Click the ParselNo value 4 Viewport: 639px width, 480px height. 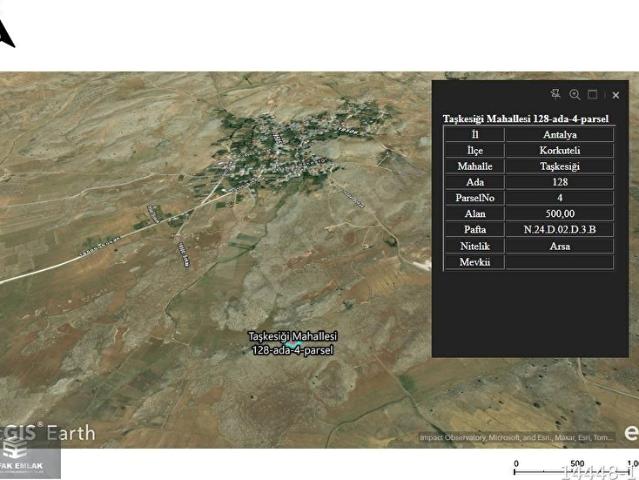click(559, 198)
